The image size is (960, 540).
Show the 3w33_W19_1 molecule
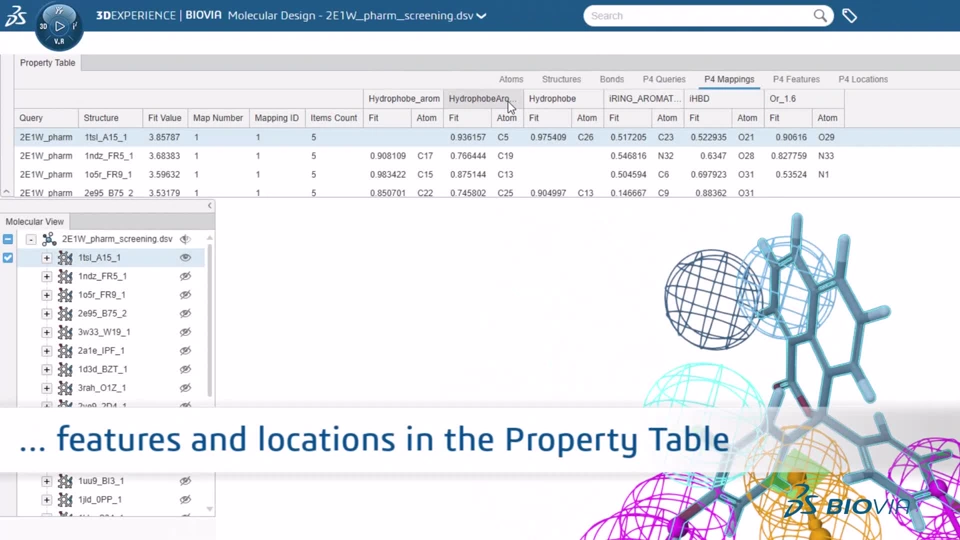[185, 332]
